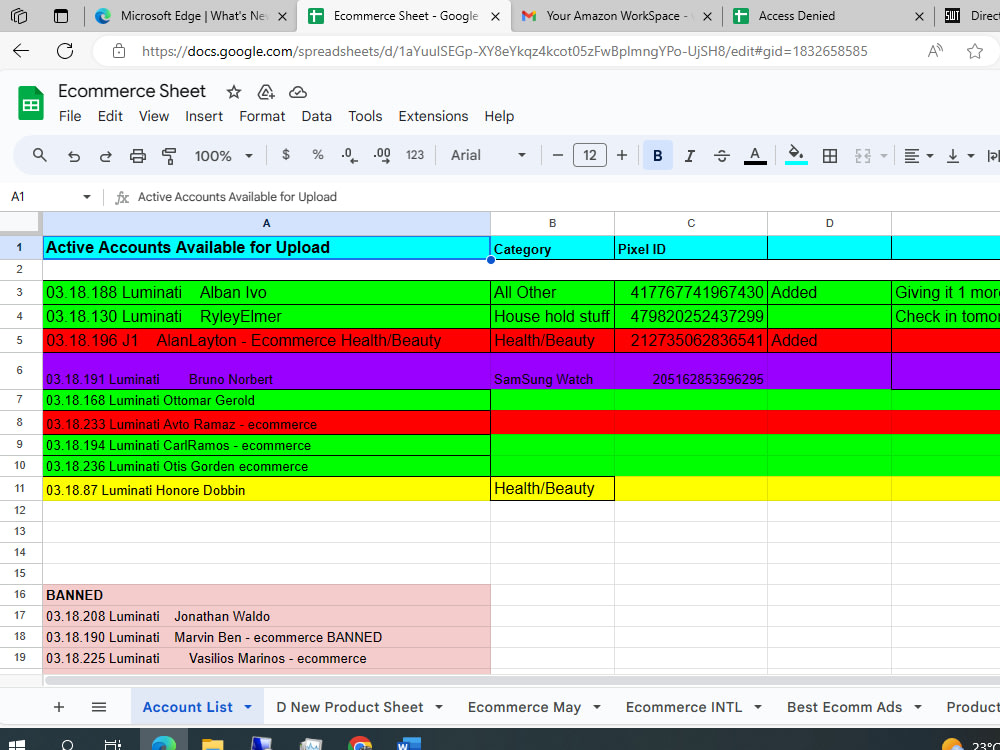Open horizontal align dropdown
Image resolution: width=1000 pixels, height=750 pixels.
918,156
